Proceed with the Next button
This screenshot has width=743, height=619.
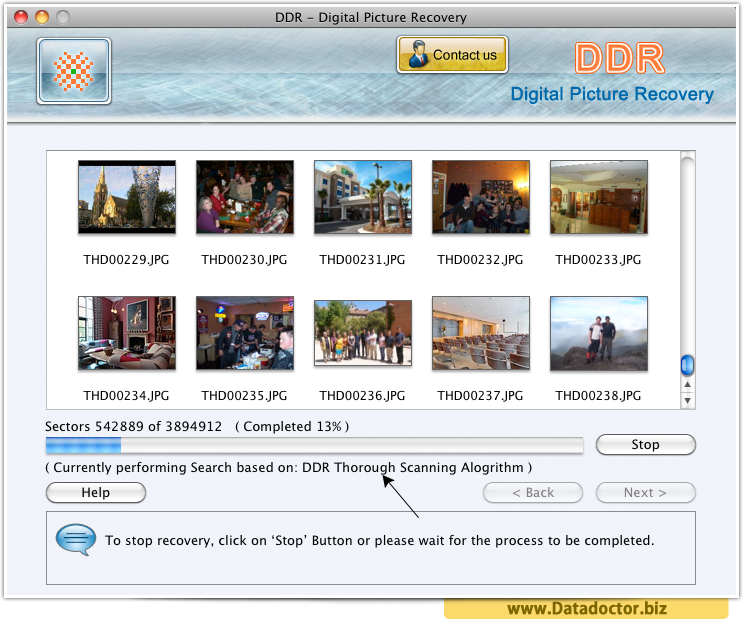[645, 492]
